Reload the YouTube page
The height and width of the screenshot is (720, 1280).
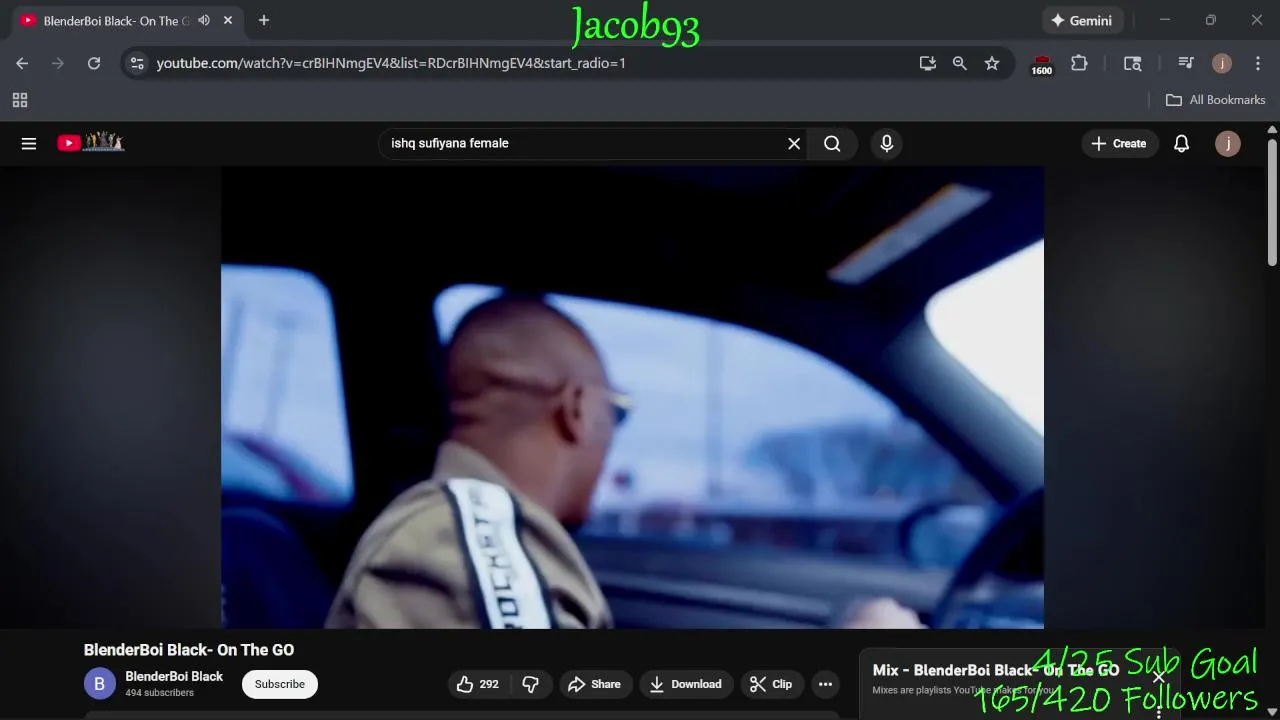tap(94, 63)
